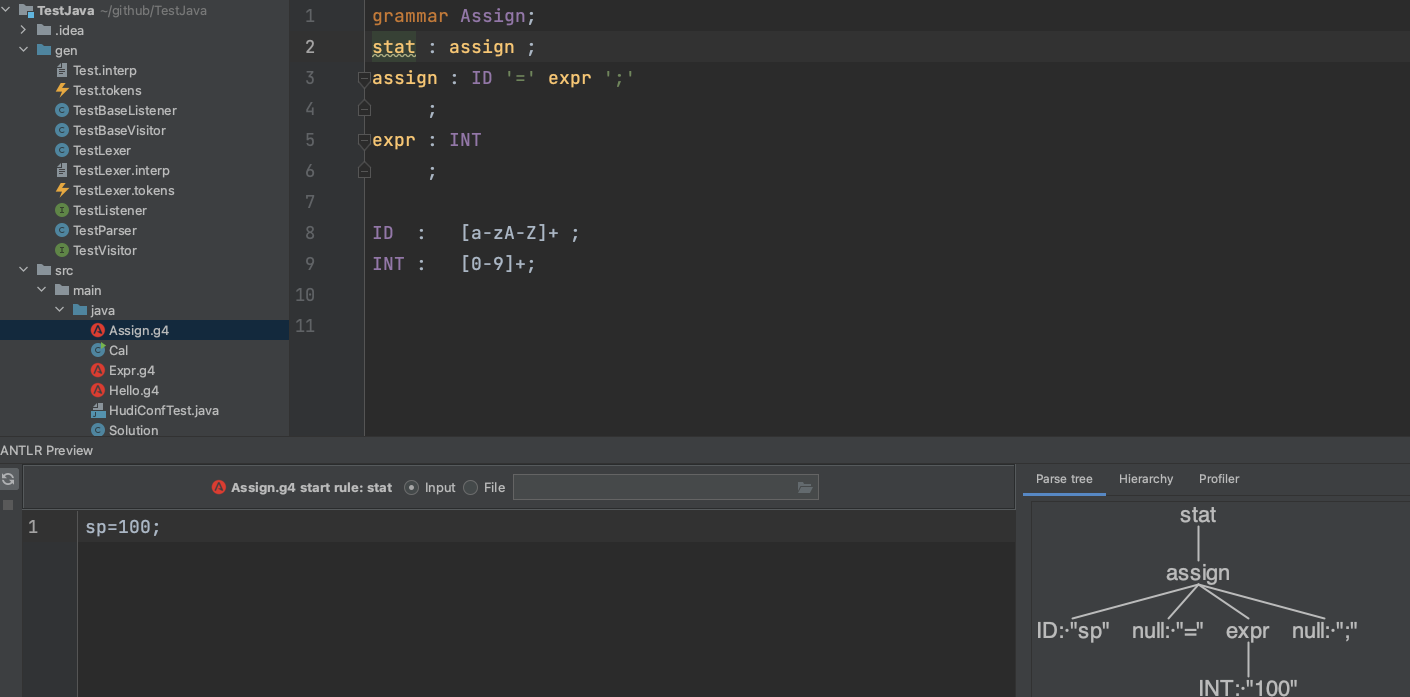
Task: Select the Test.tokens lightning icon
Action: pos(60,90)
